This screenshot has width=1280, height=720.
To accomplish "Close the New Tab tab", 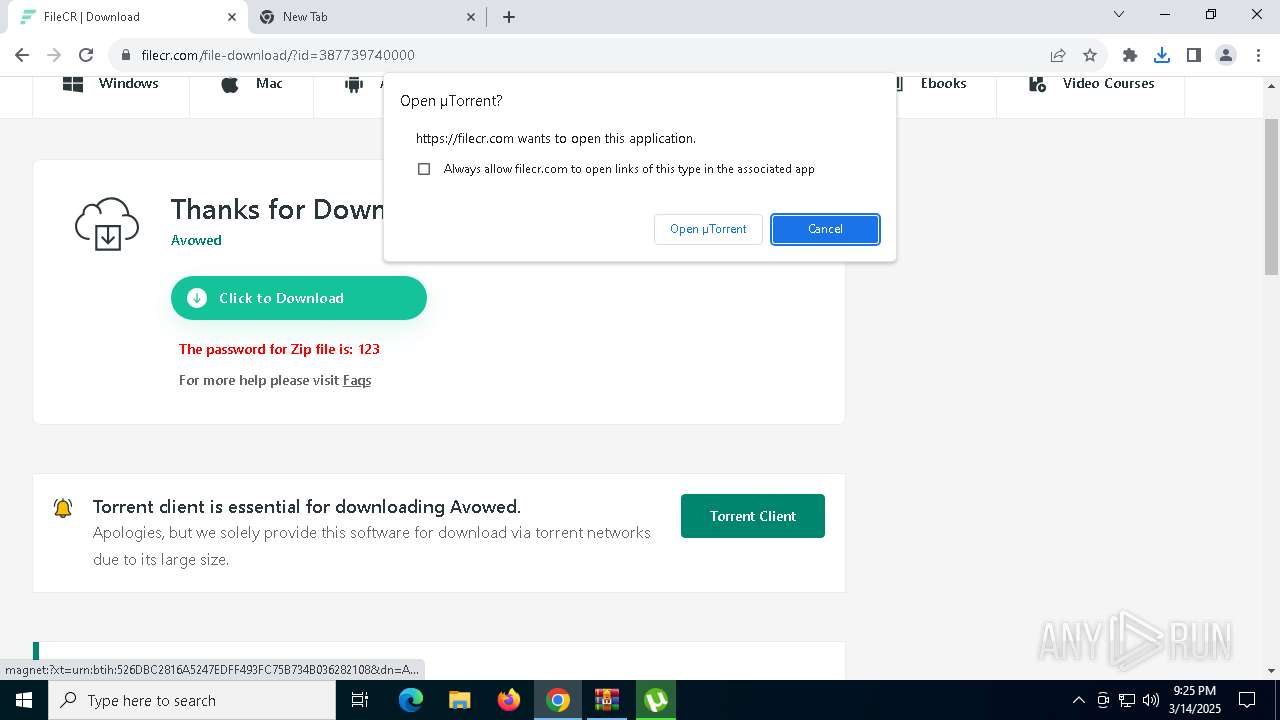I will point(472,16).
